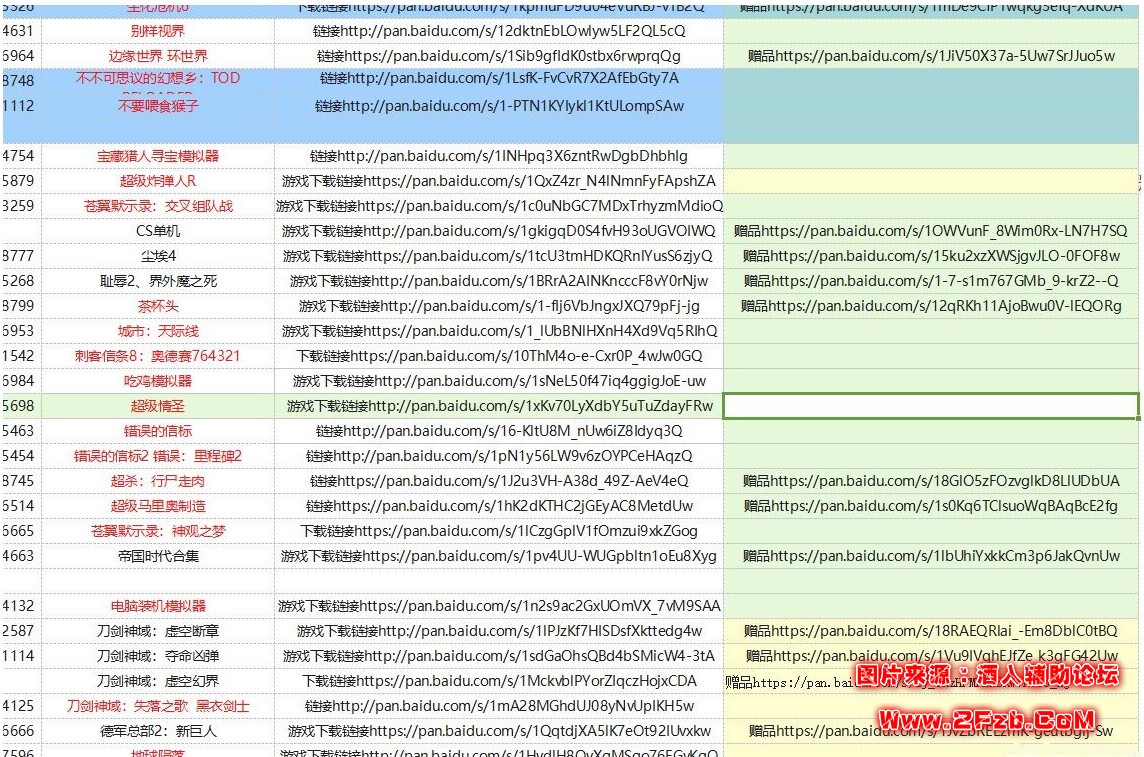This screenshot has width=1144, height=757.
Task: Click the ID cell 4754
Action: point(21,156)
